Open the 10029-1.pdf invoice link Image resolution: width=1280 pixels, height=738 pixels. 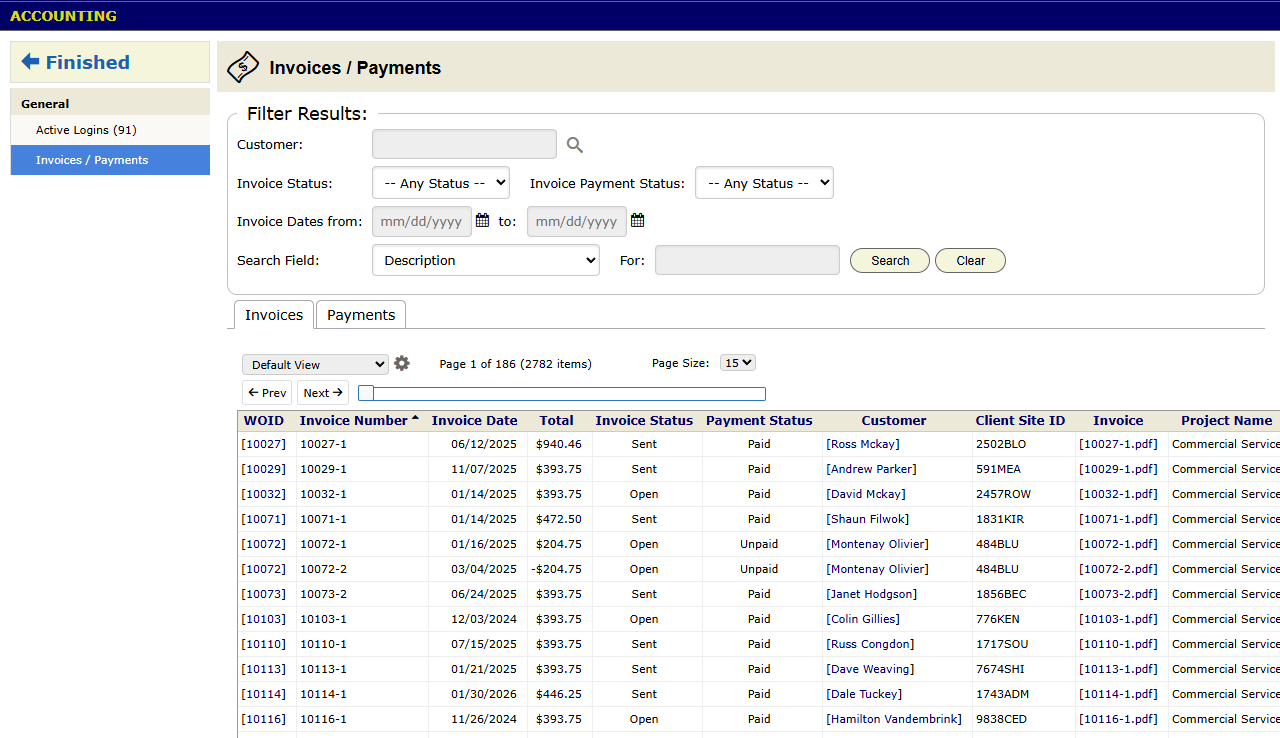tap(1118, 469)
